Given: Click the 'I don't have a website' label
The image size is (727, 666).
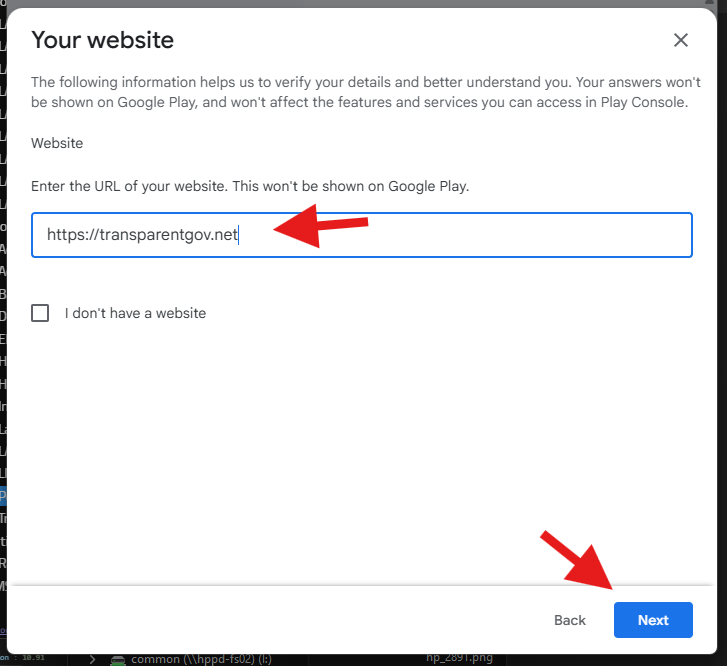Looking at the screenshot, I should coord(135,313).
